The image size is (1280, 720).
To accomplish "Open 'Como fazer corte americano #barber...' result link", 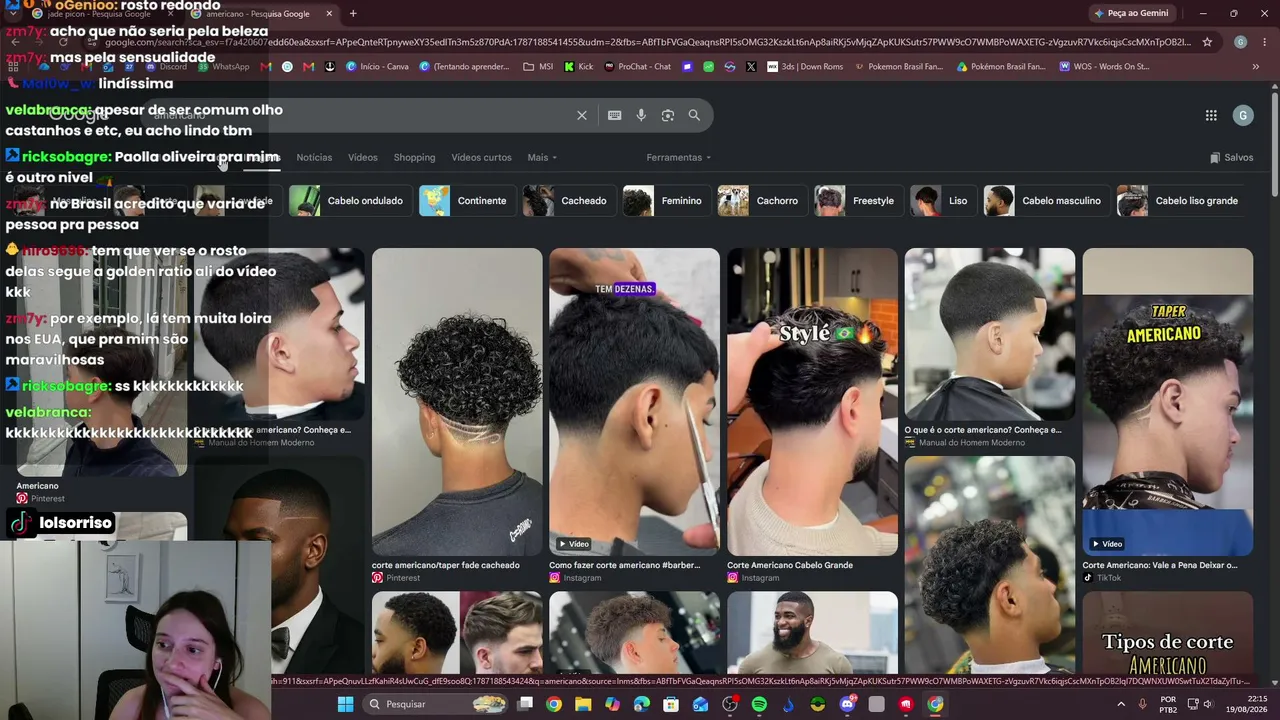I will coord(624,565).
